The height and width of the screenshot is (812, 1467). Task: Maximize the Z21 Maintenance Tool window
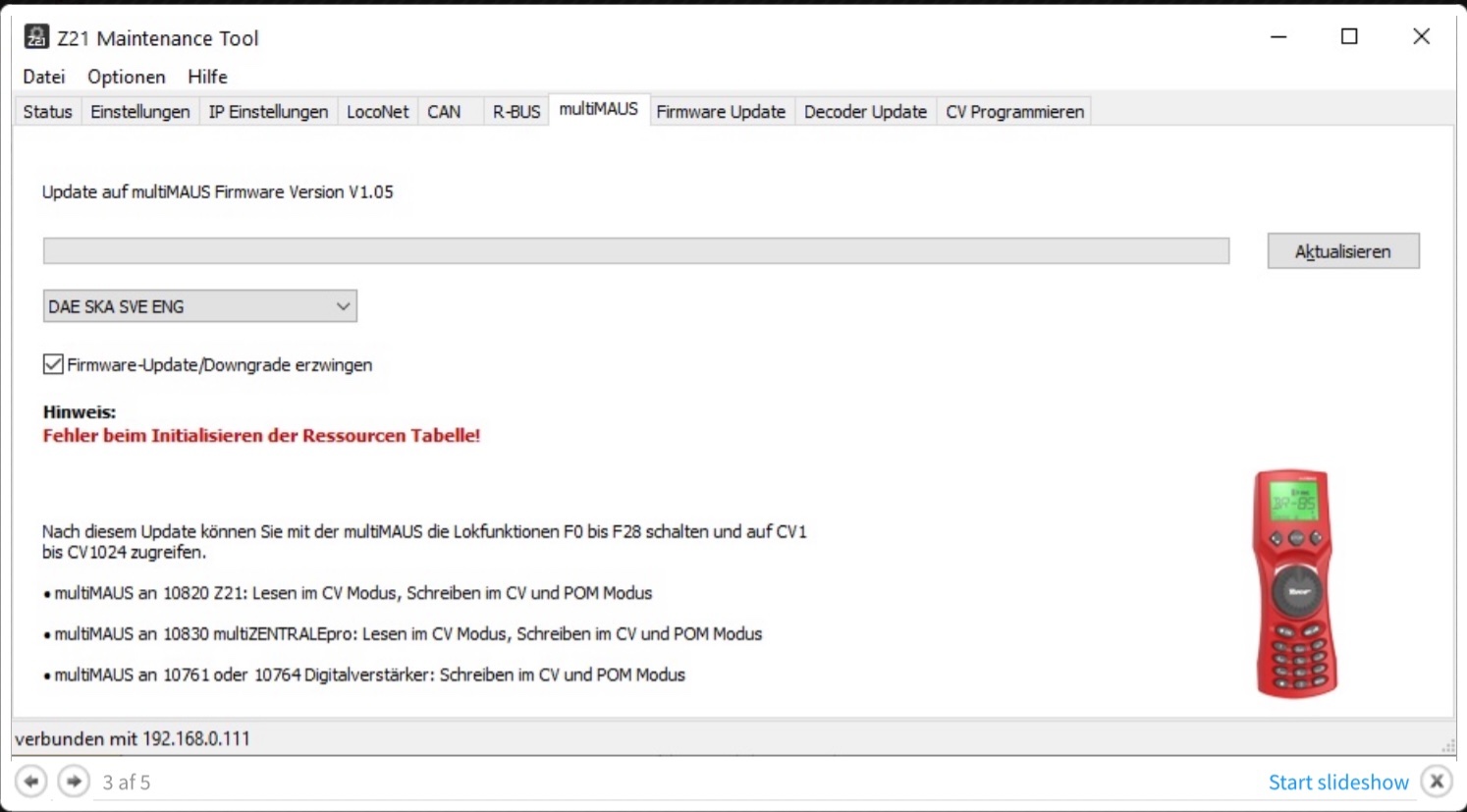[x=1349, y=37]
